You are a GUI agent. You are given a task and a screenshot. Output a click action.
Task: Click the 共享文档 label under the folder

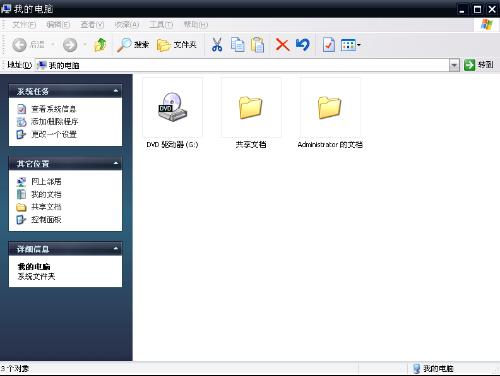click(251, 145)
